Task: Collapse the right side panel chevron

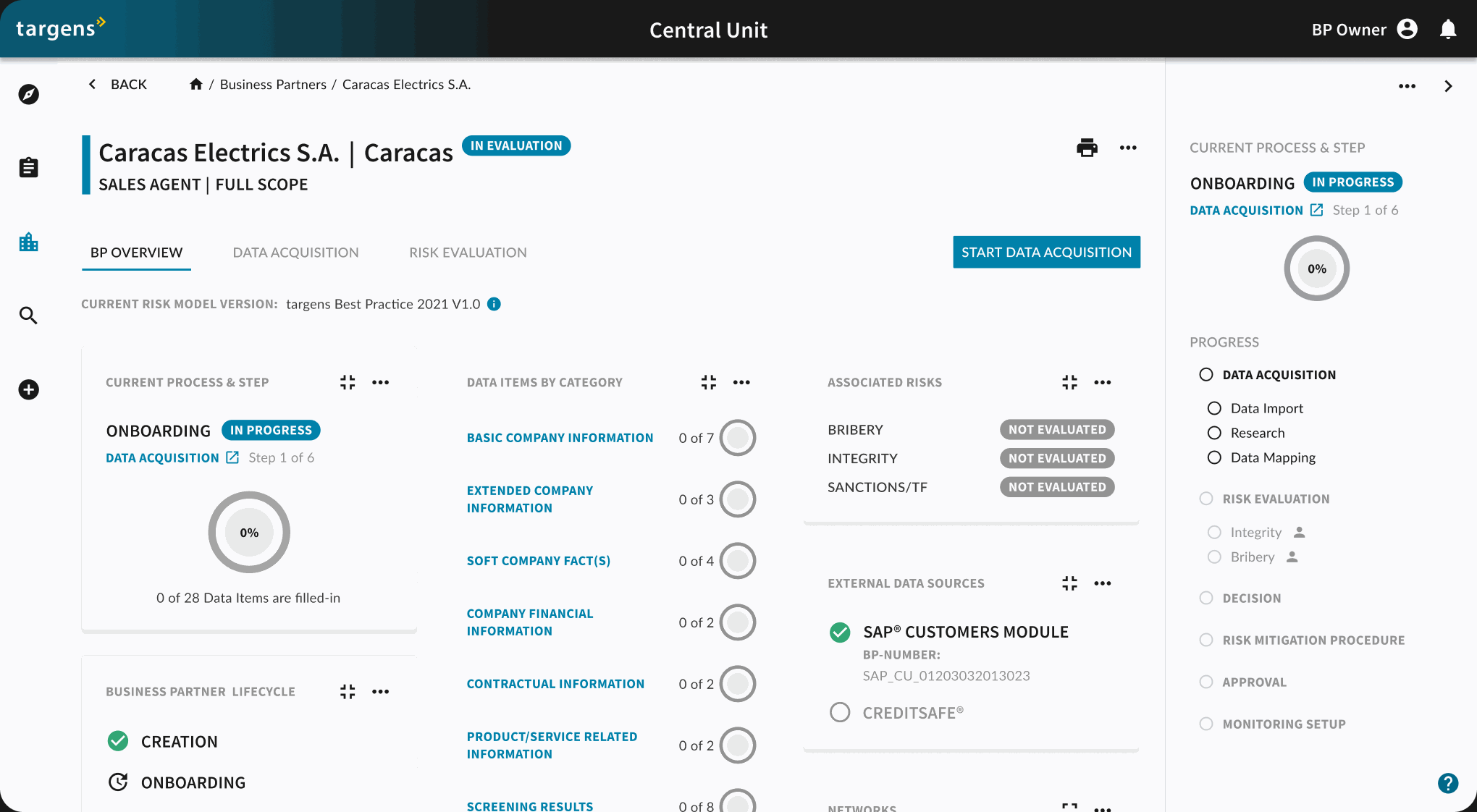Action: pos(1448,86)
